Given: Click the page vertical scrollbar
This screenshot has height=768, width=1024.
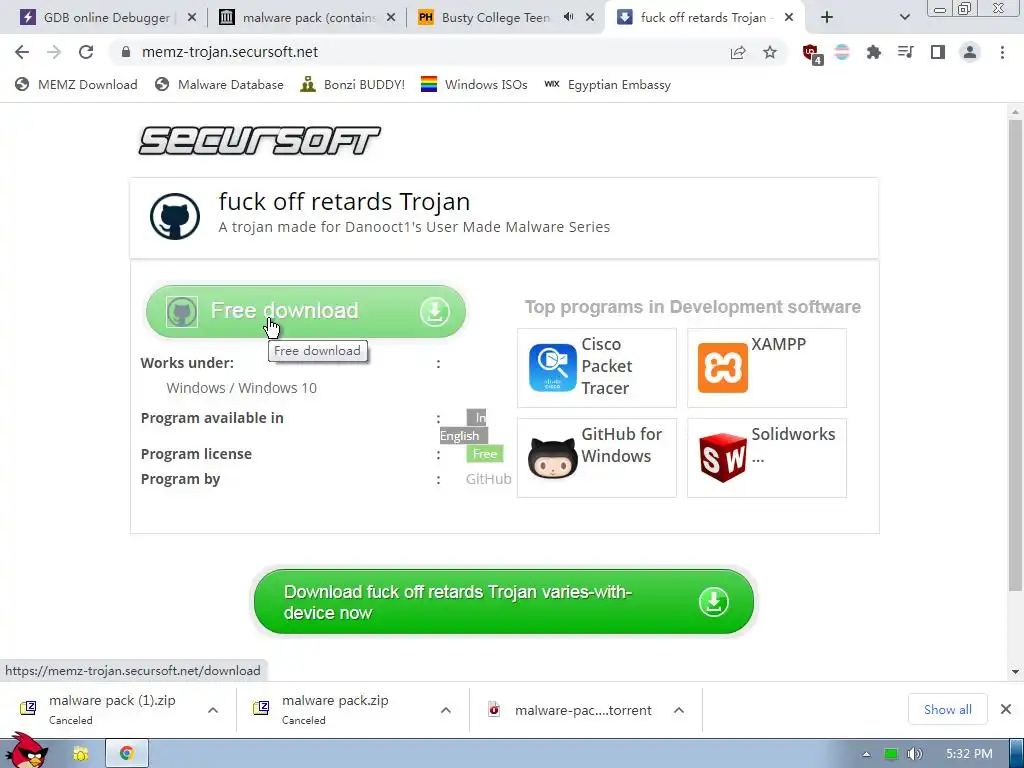Looking at the screenshot, I should pos(1015,353).
